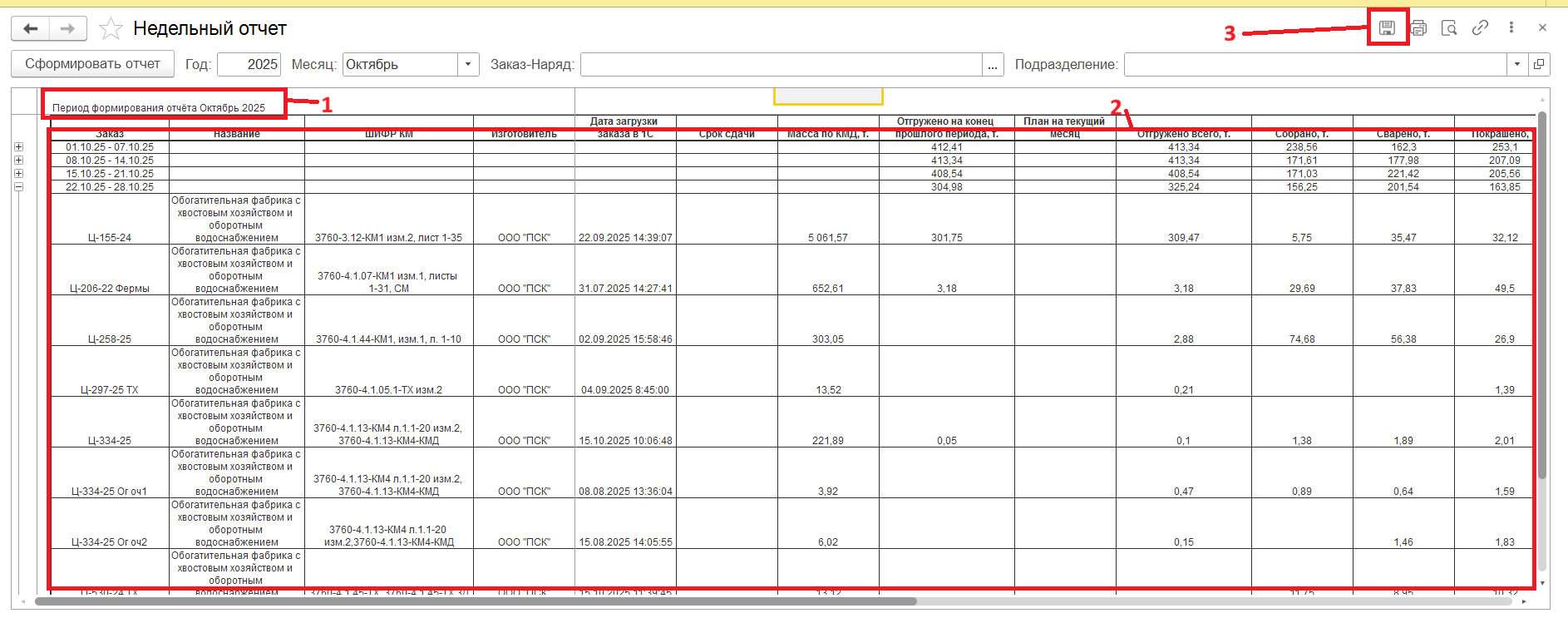Print the report using the printer icon
Image resolution: width=1568 pixels, height=618 pixels.
(1418, 27)
